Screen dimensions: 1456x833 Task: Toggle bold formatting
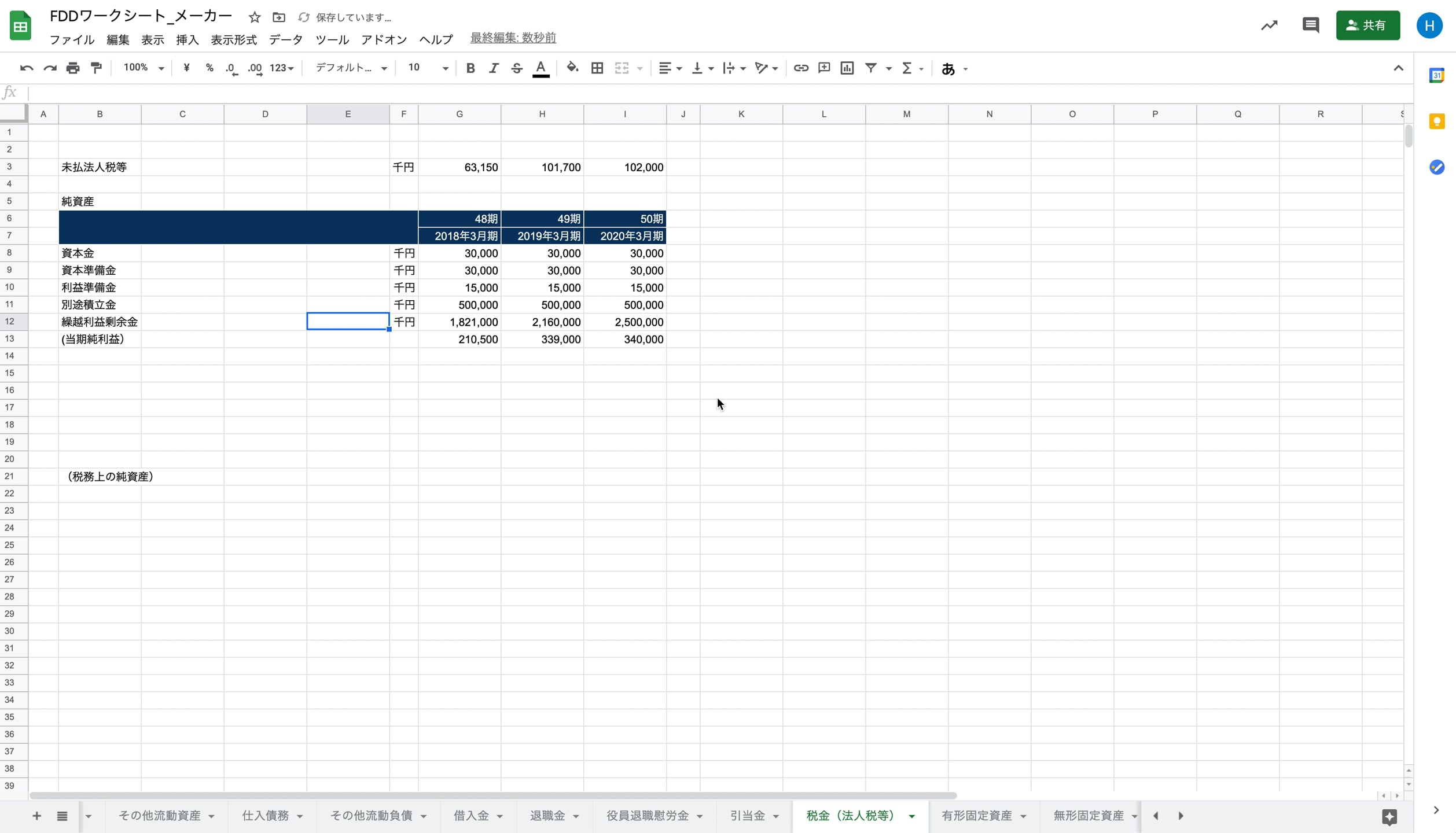470,68
